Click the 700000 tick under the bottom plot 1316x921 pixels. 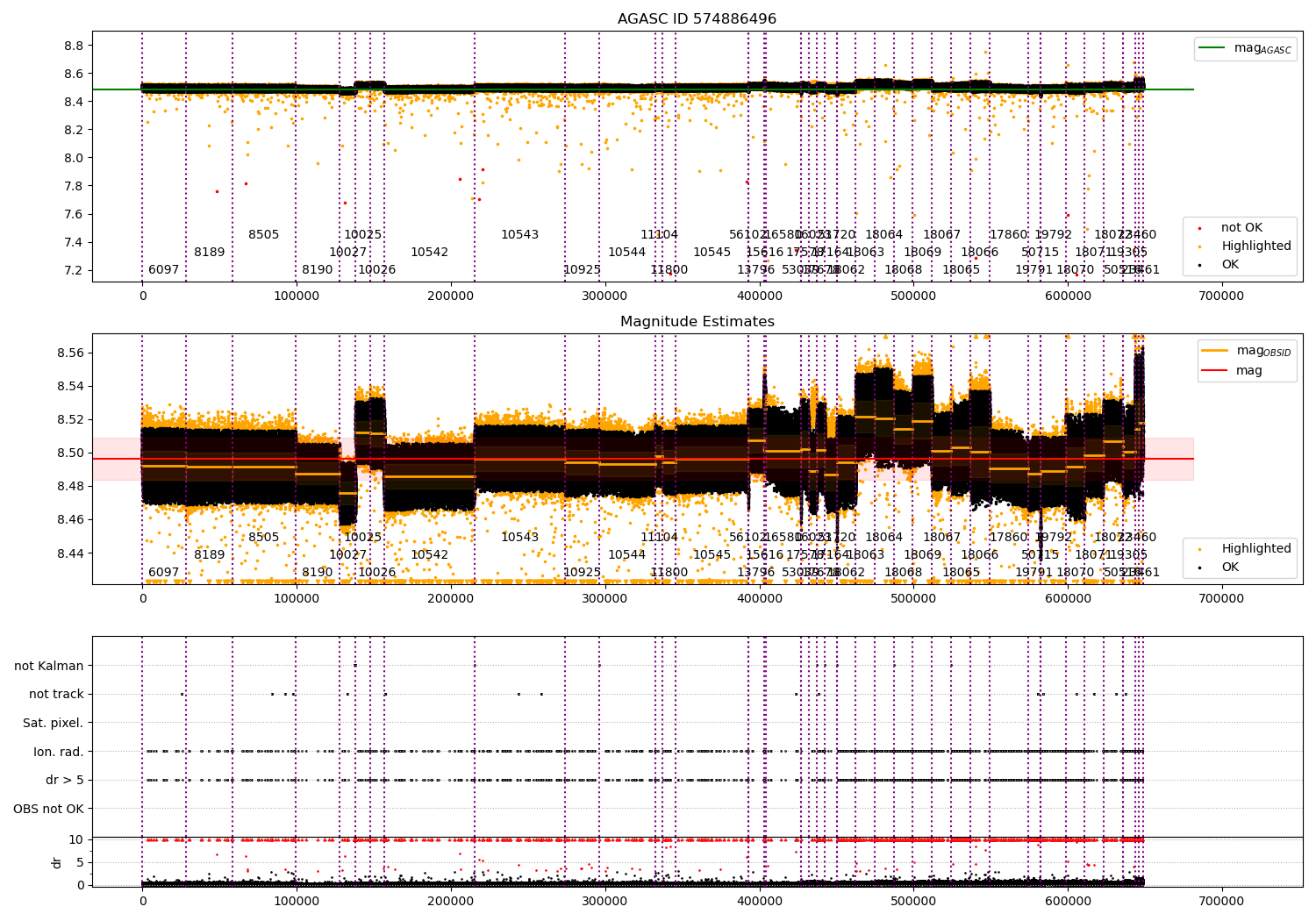[1221, 900]
